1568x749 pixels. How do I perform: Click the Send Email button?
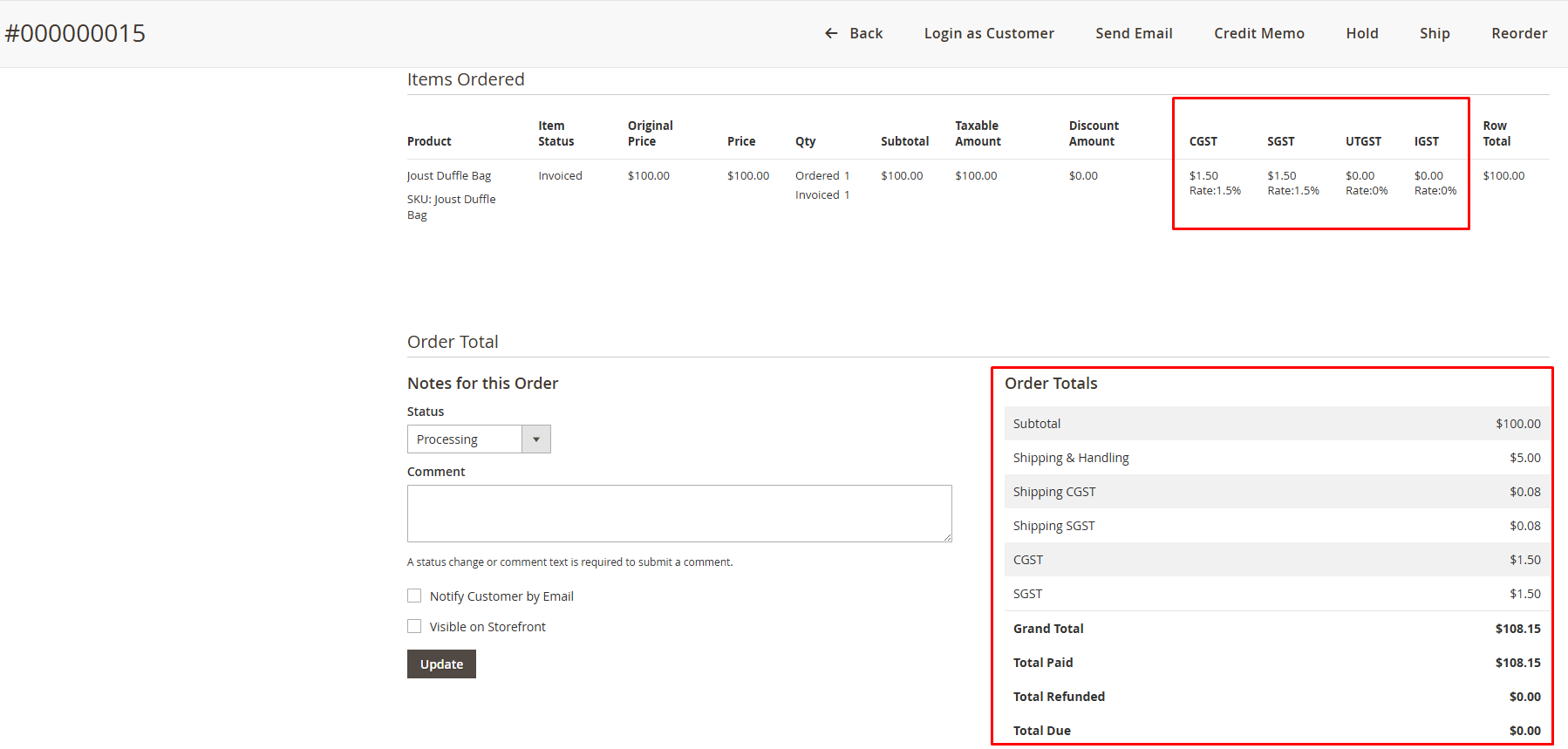click(x=1134, y=33)
